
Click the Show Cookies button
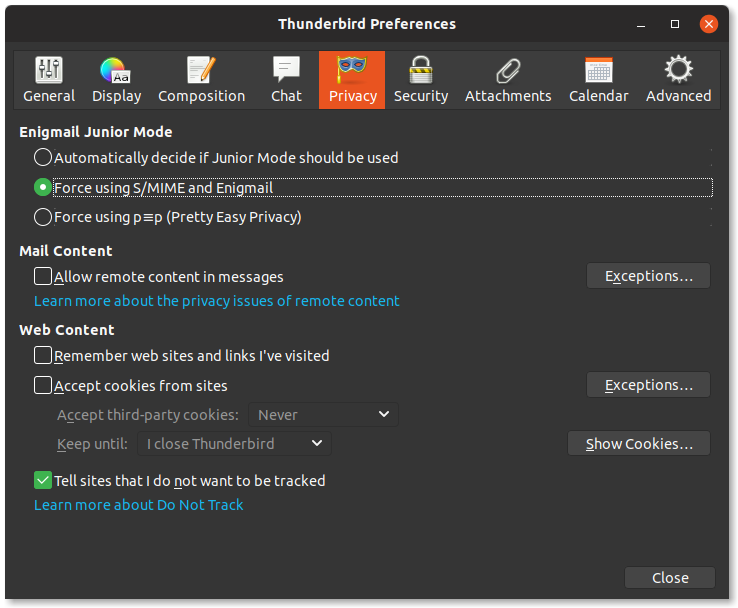click(639, 443)
